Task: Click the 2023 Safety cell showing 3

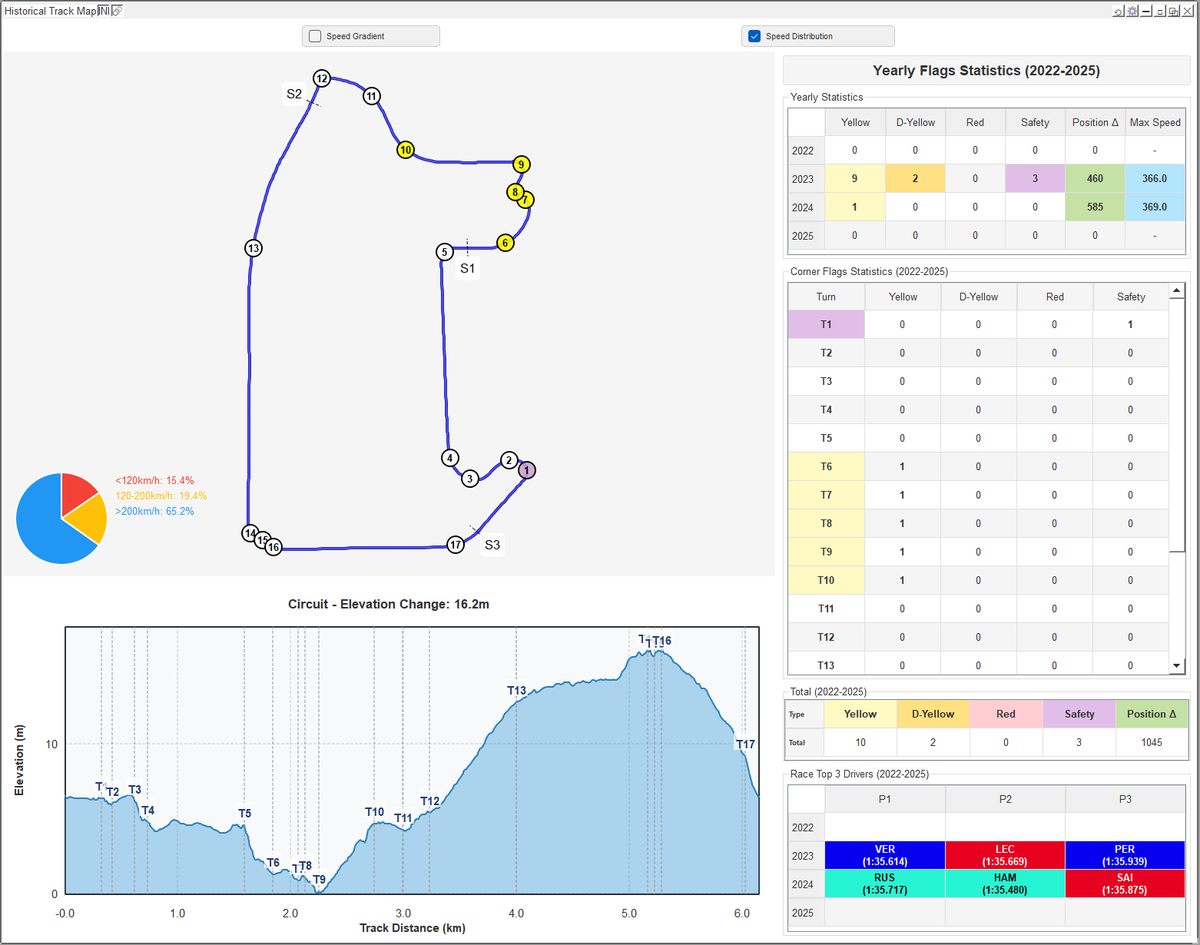Action: point(1035,179)
